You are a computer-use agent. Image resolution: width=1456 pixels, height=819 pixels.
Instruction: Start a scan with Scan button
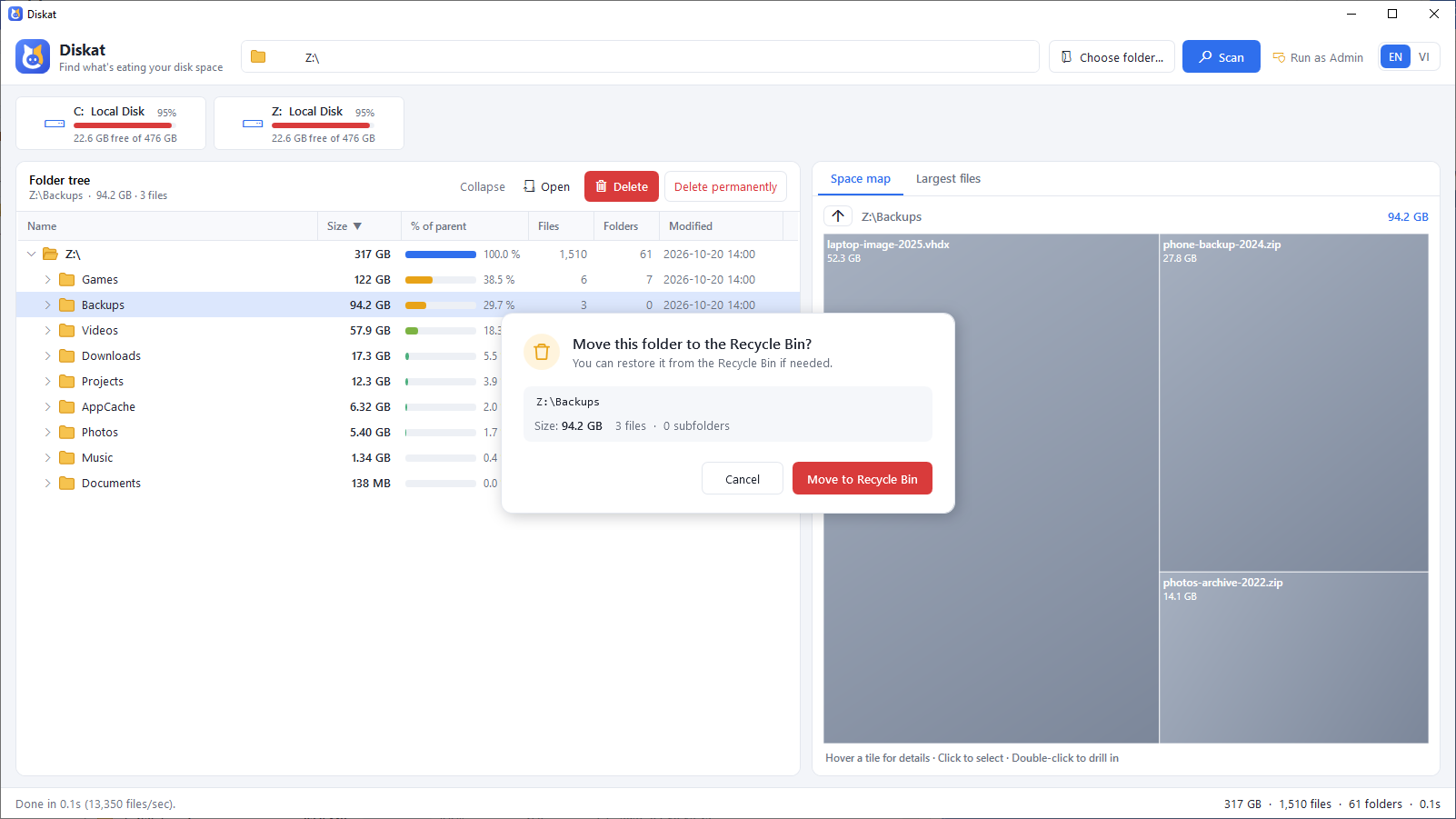[x=1221, y=56]
